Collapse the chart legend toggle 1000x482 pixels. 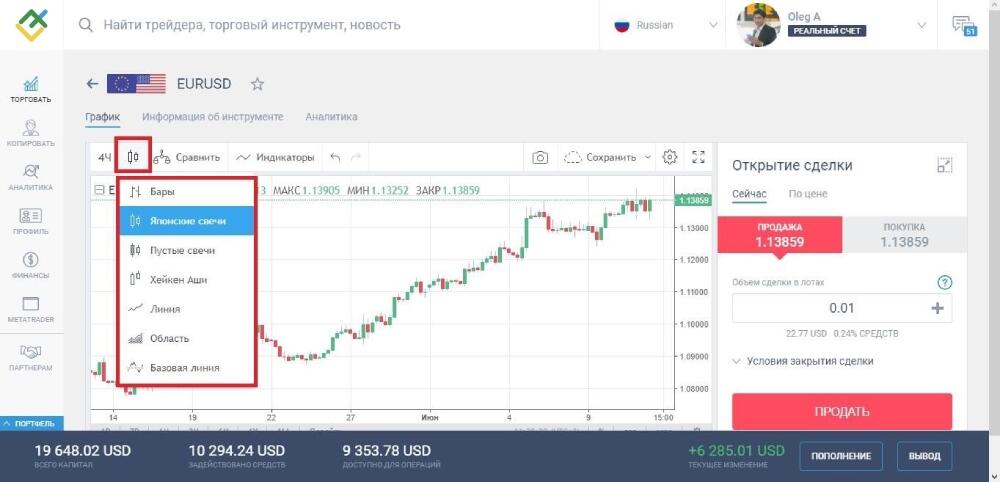[x=99, y=190]
